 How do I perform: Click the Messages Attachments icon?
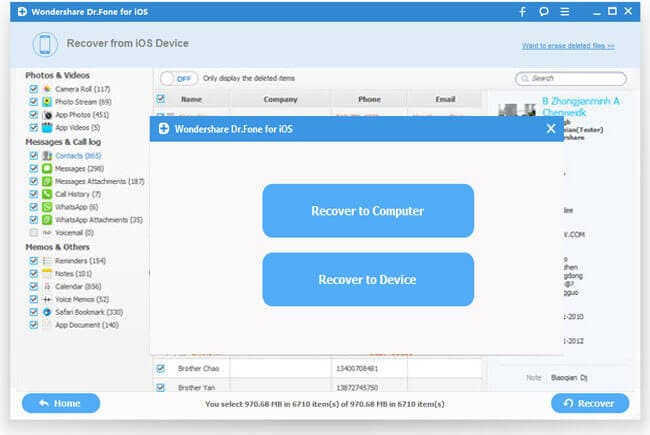(47, 181)
